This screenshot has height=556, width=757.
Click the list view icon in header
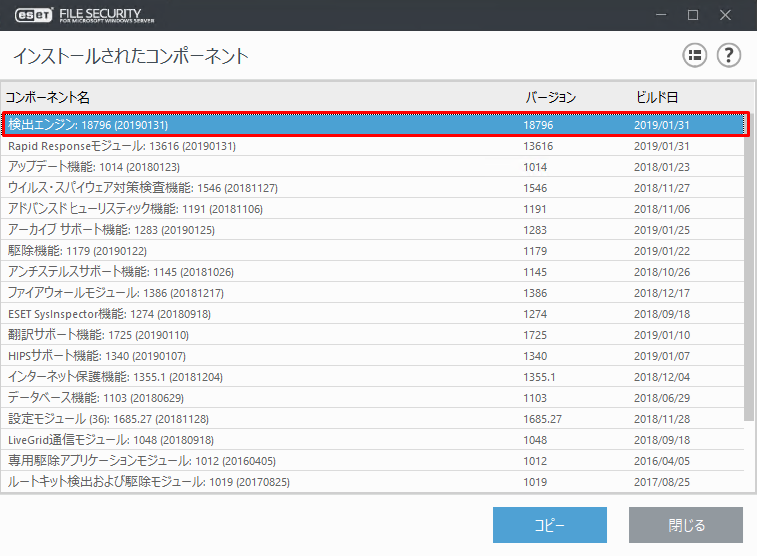[x=695, y=55]
